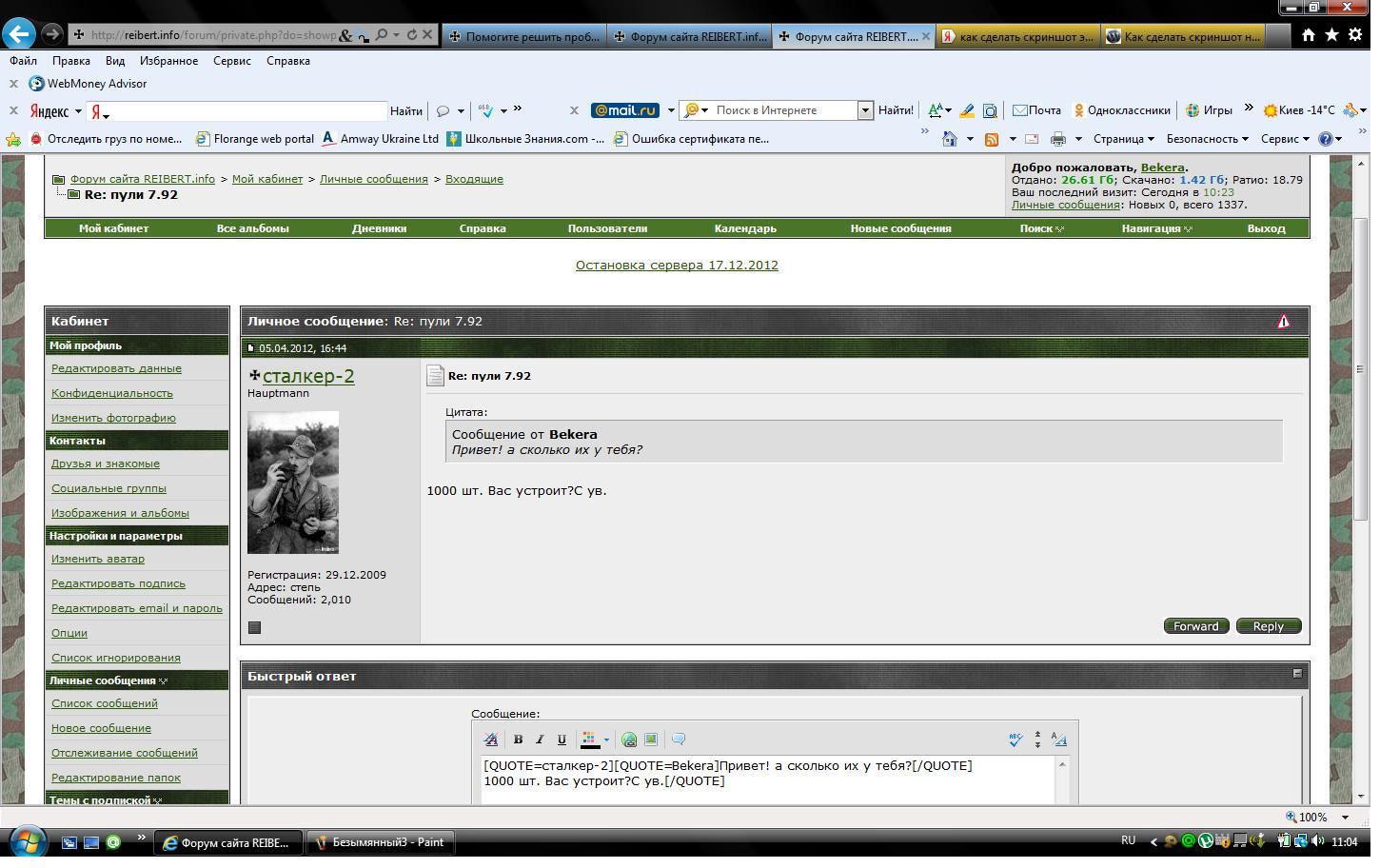Follow the Остановка сервера 17.12.2012 link
Viewport: 1380px width, 868px height.
677,266
